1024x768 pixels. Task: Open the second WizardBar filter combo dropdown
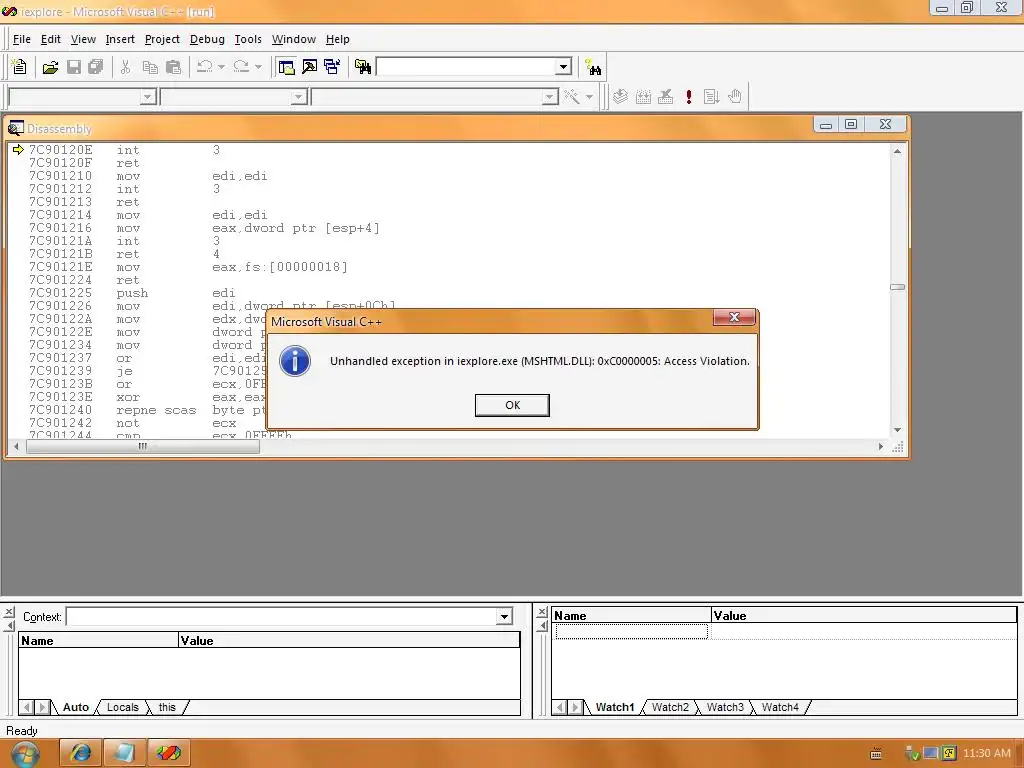point(298,97)
